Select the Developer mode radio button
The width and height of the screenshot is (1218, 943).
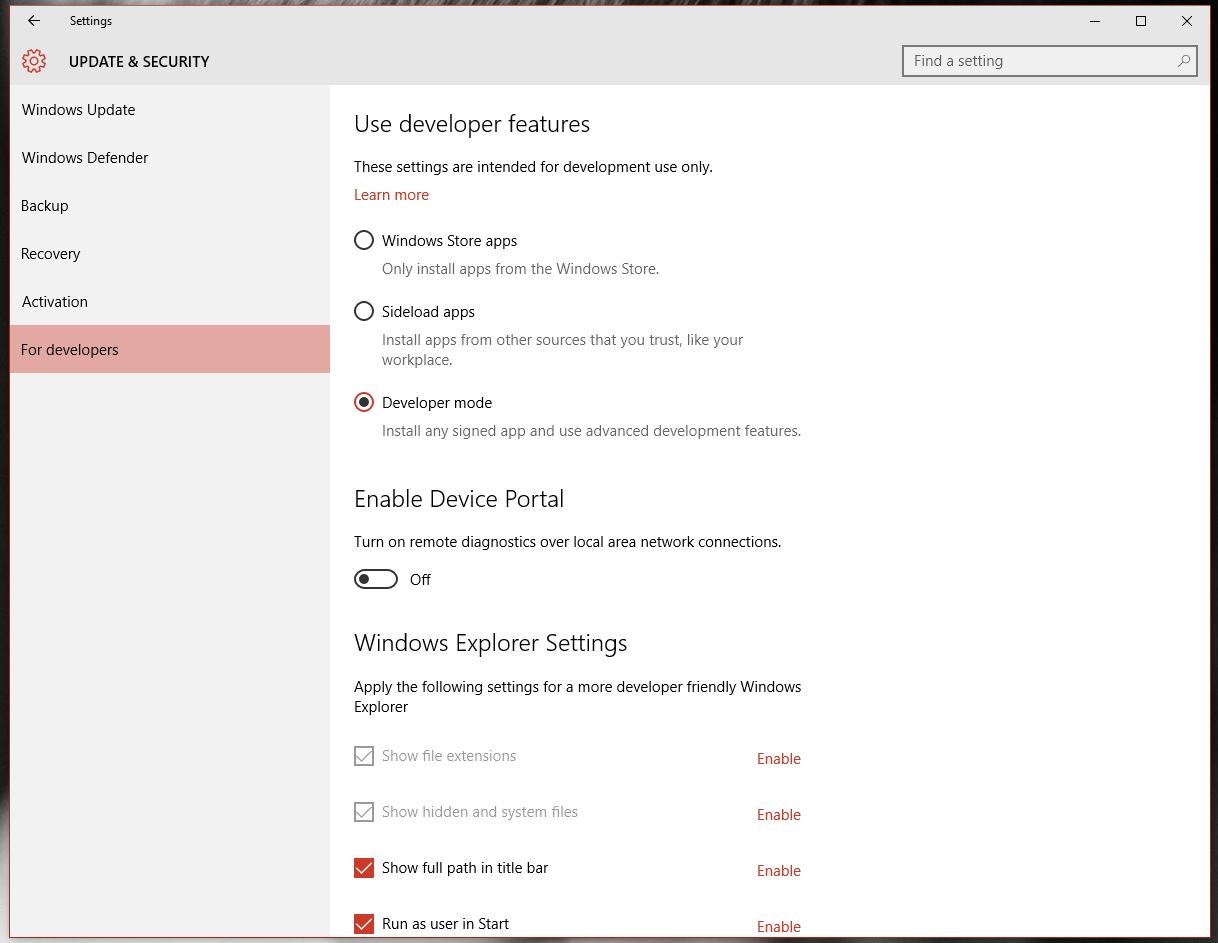pos(364,402)
